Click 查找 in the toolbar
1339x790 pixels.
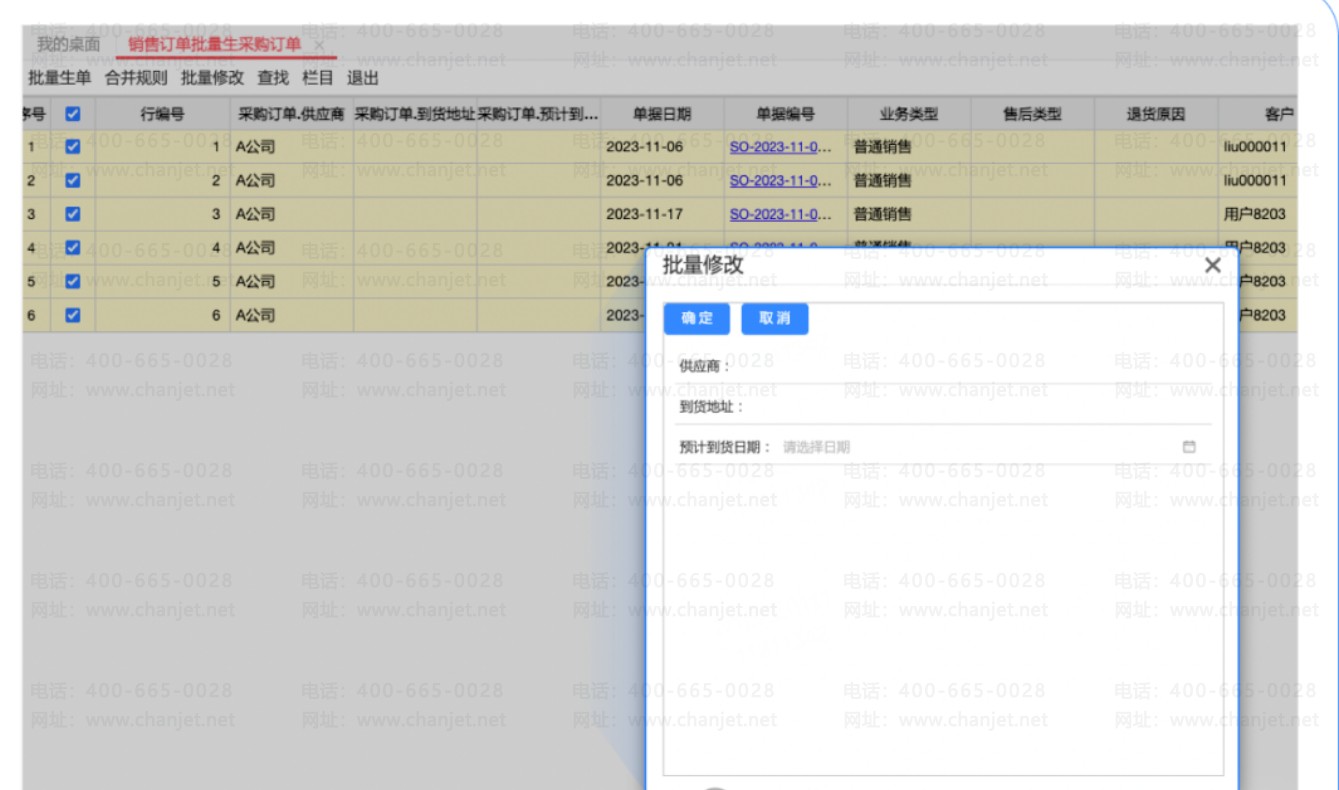click(273, 77)
